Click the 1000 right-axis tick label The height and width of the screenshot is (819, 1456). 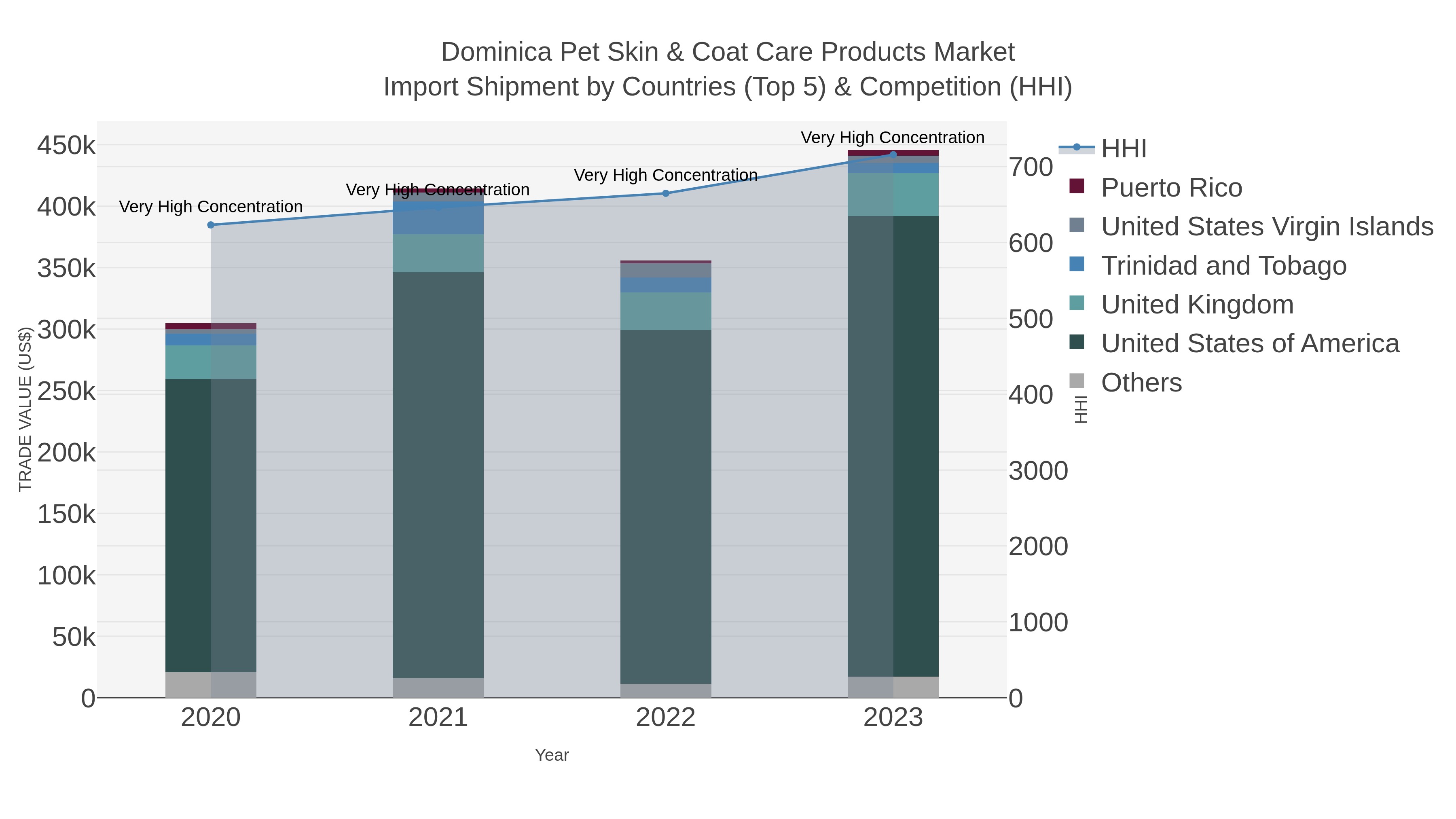click(1038, 622)
